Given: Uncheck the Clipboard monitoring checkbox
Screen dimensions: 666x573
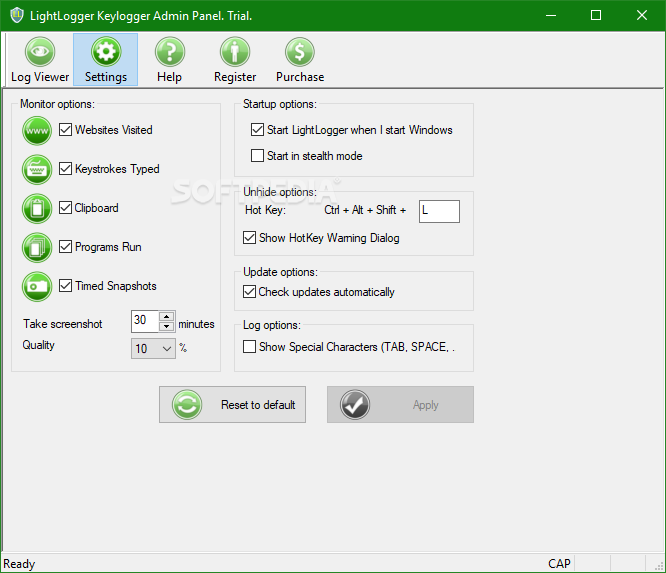Looking at the screenshot, I should [x=65, y=208].
